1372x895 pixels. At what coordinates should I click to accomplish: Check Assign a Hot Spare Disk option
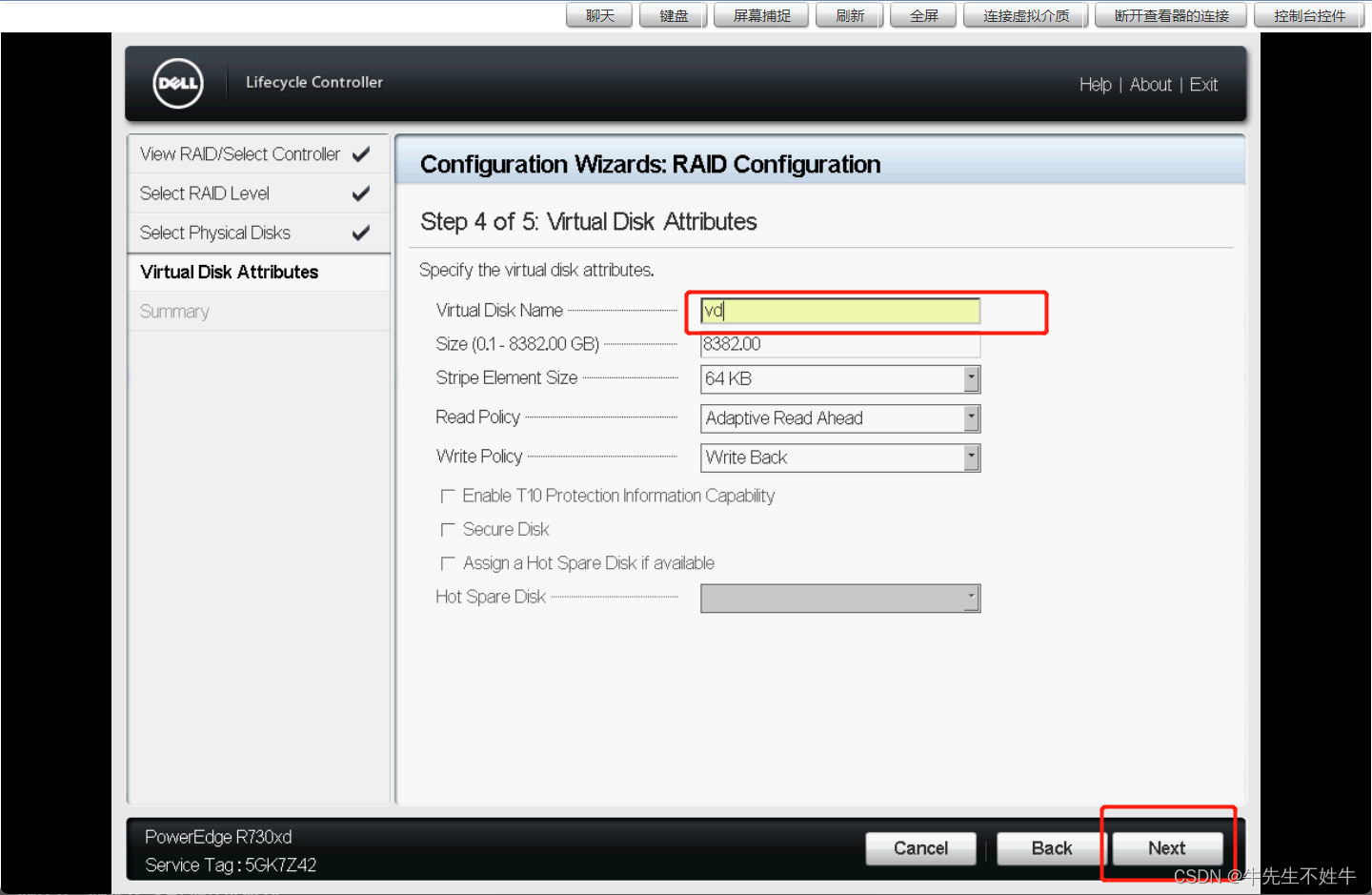click(448, 563)
